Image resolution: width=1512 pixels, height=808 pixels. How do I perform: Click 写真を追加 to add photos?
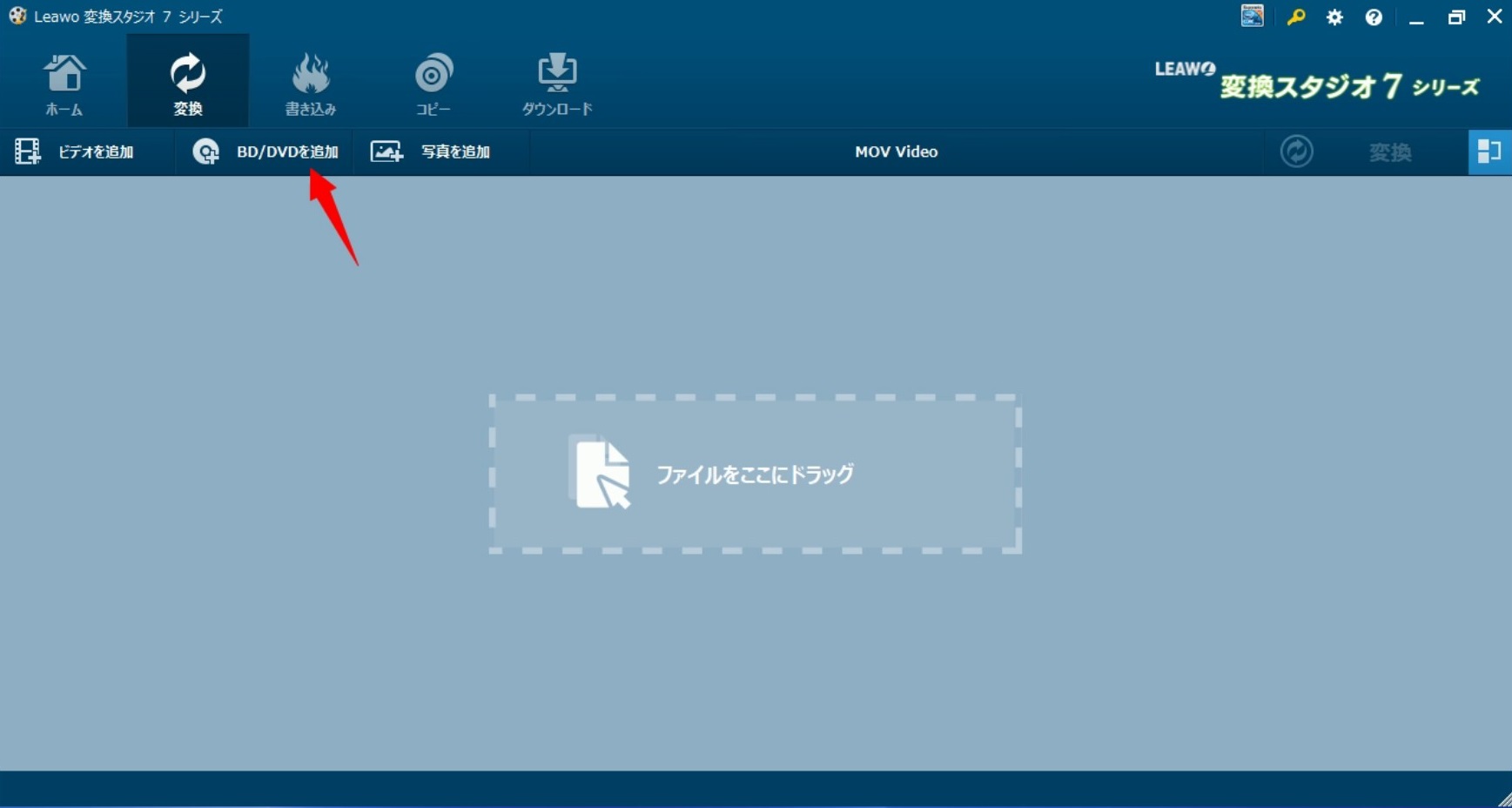point(431,151)
